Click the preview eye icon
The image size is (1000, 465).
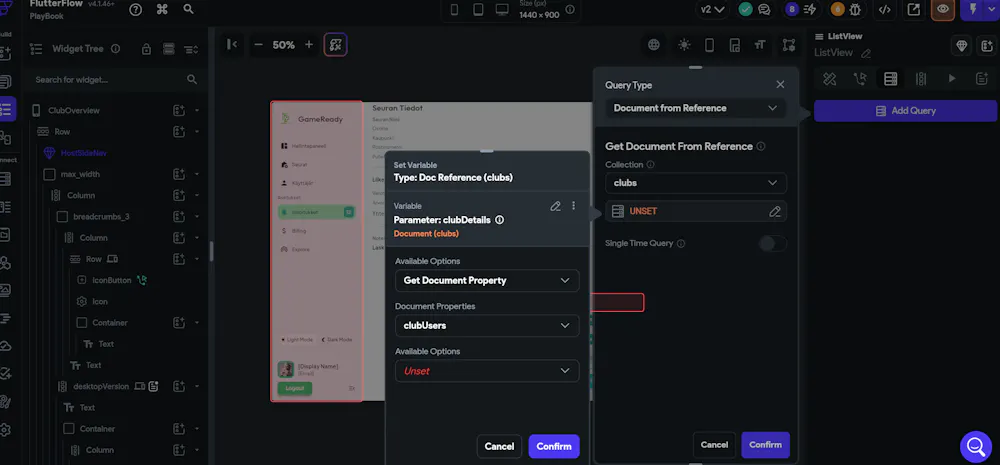click(x=943, y=10)
